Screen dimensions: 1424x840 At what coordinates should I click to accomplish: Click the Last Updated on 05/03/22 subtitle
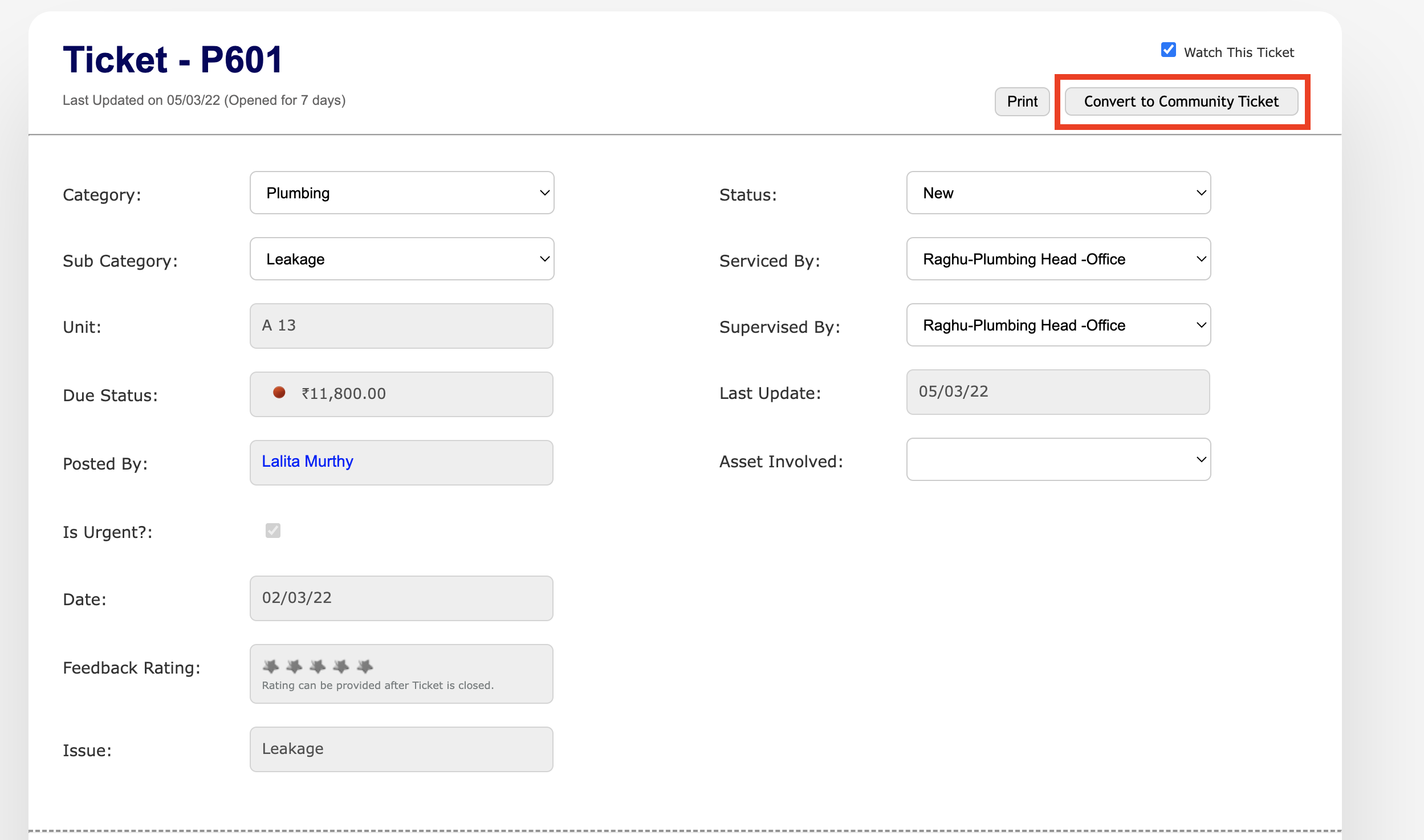coord(204,100)
